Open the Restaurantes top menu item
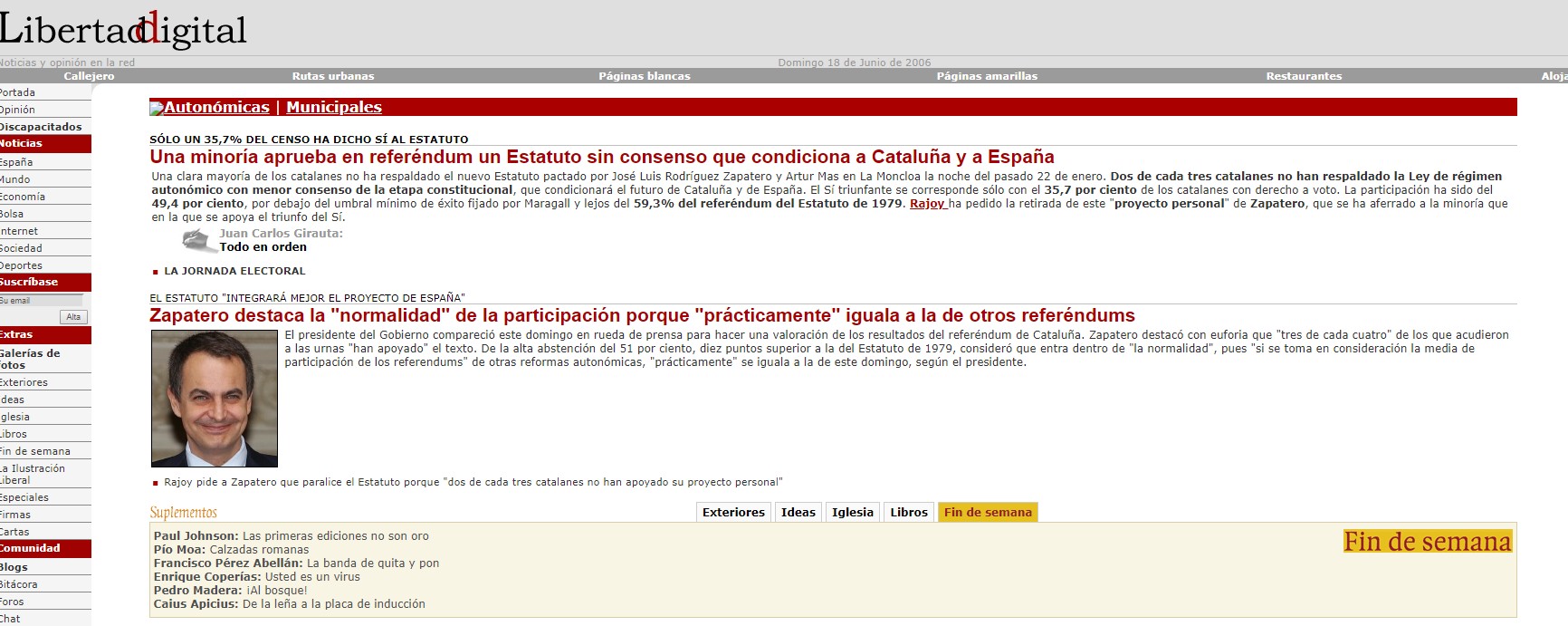1568x626 pixels. pos(1304,76)
